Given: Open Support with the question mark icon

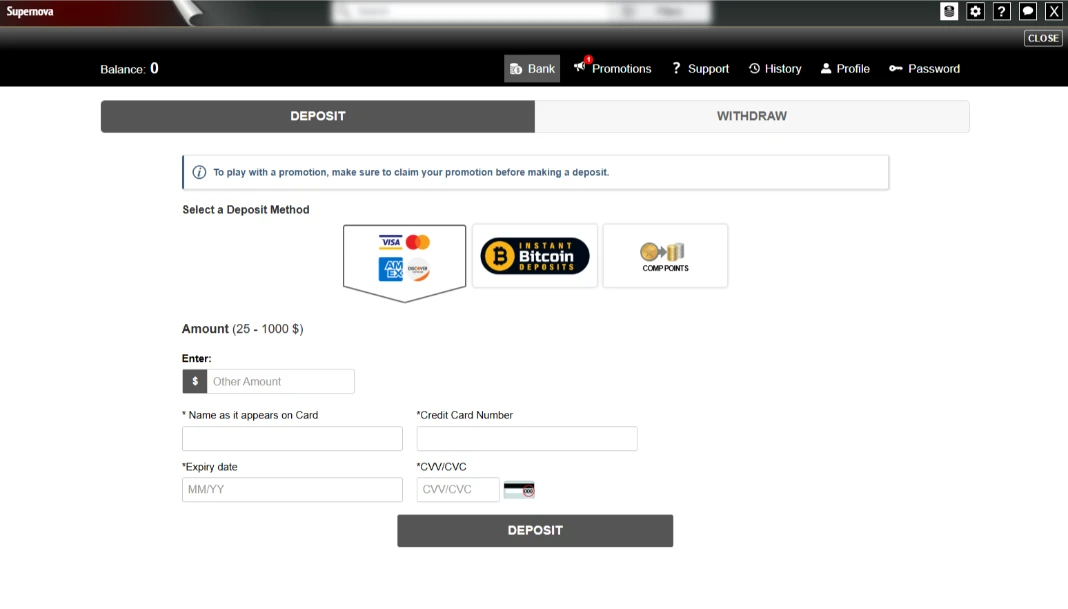Looking at the screenshot, I should (676, 69).
